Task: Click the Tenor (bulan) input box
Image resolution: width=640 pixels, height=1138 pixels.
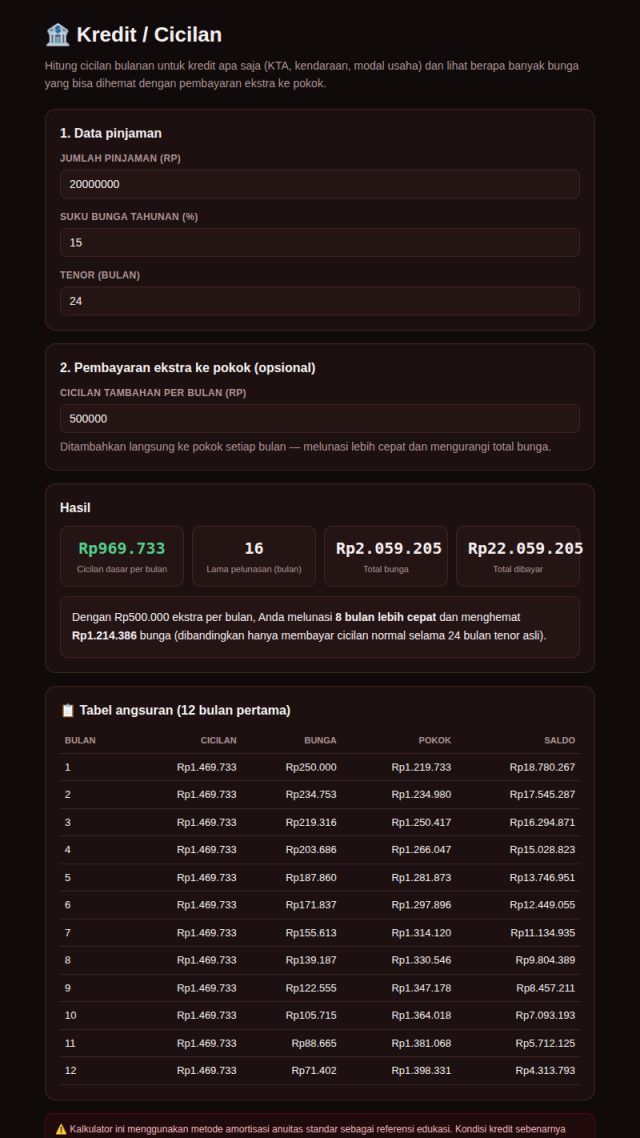Action: (320, 300)
